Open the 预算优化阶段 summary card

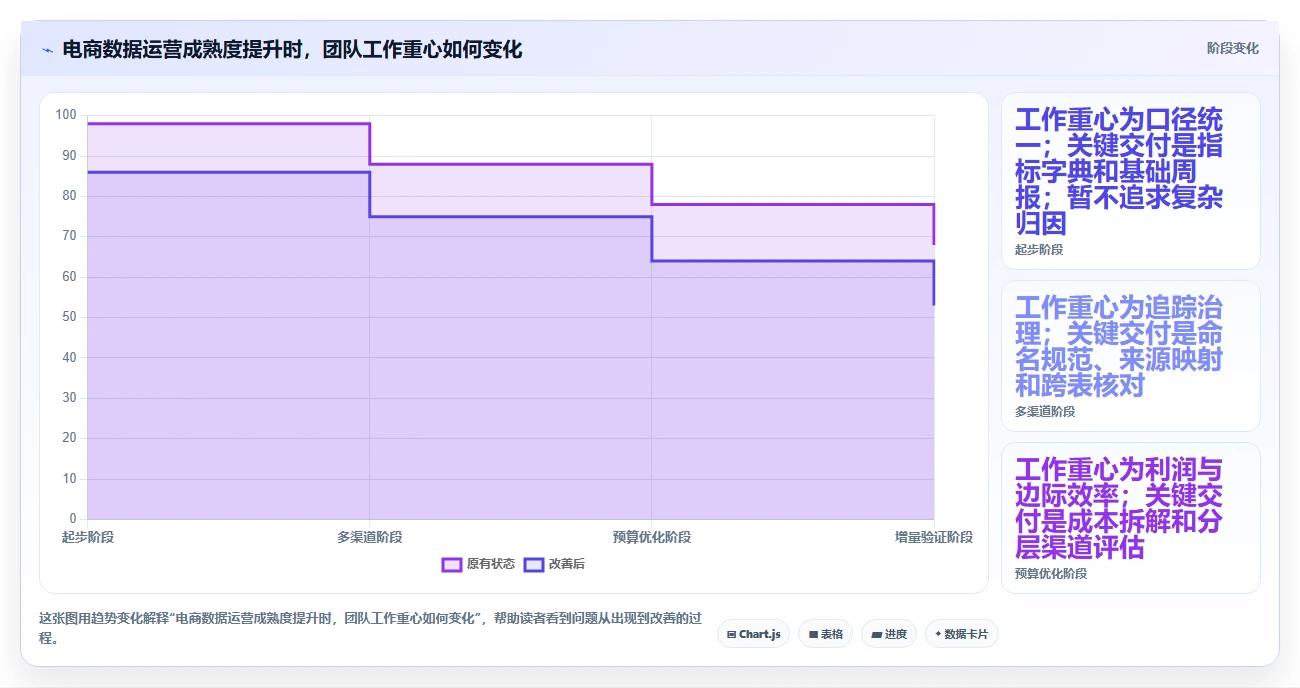pos(1130,518)
